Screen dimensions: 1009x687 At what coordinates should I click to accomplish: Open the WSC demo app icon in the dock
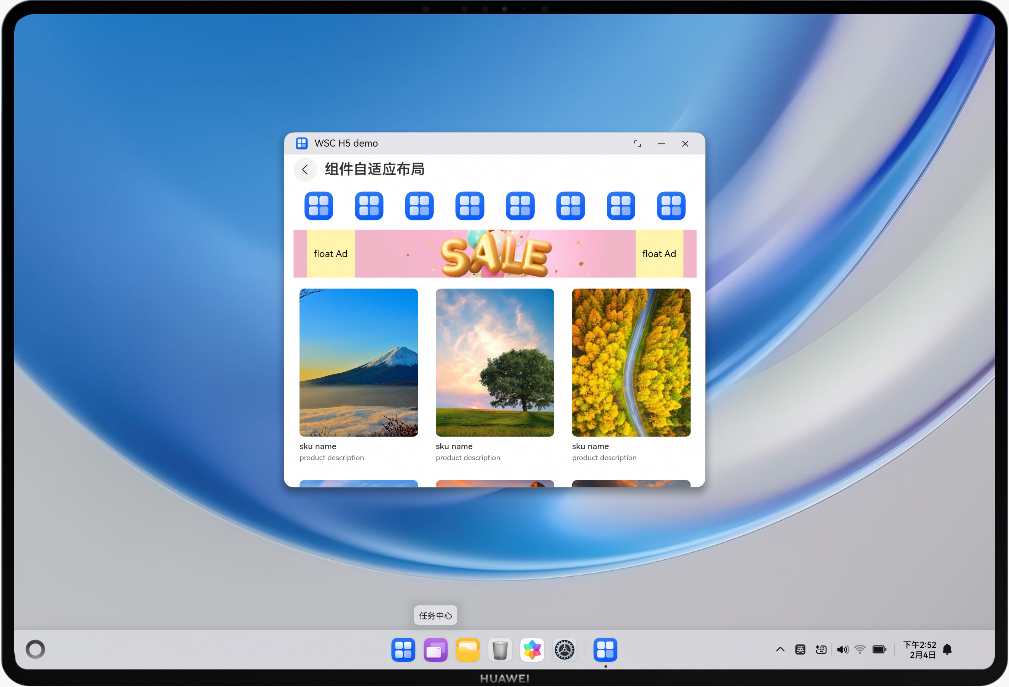coord(605,650)
